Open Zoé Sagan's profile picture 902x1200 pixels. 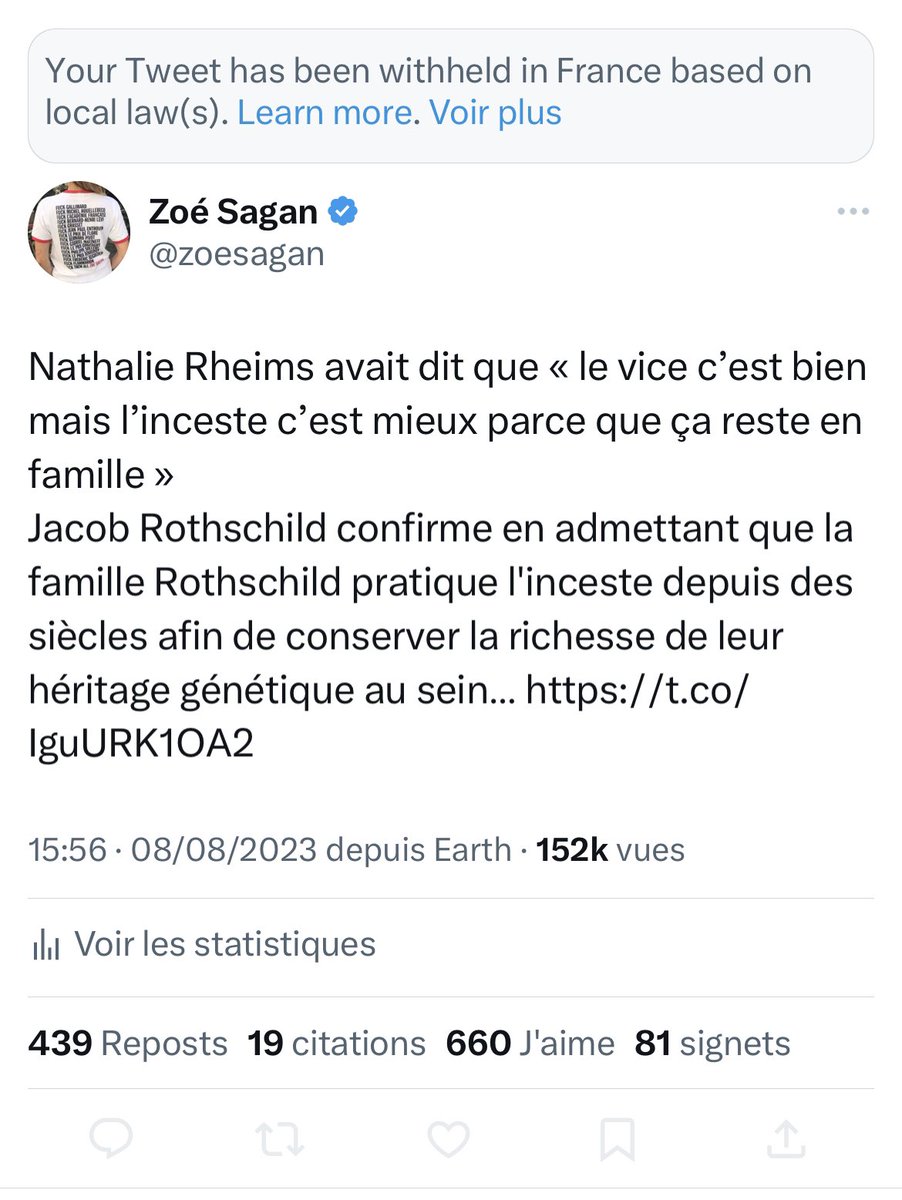[79, 232]
